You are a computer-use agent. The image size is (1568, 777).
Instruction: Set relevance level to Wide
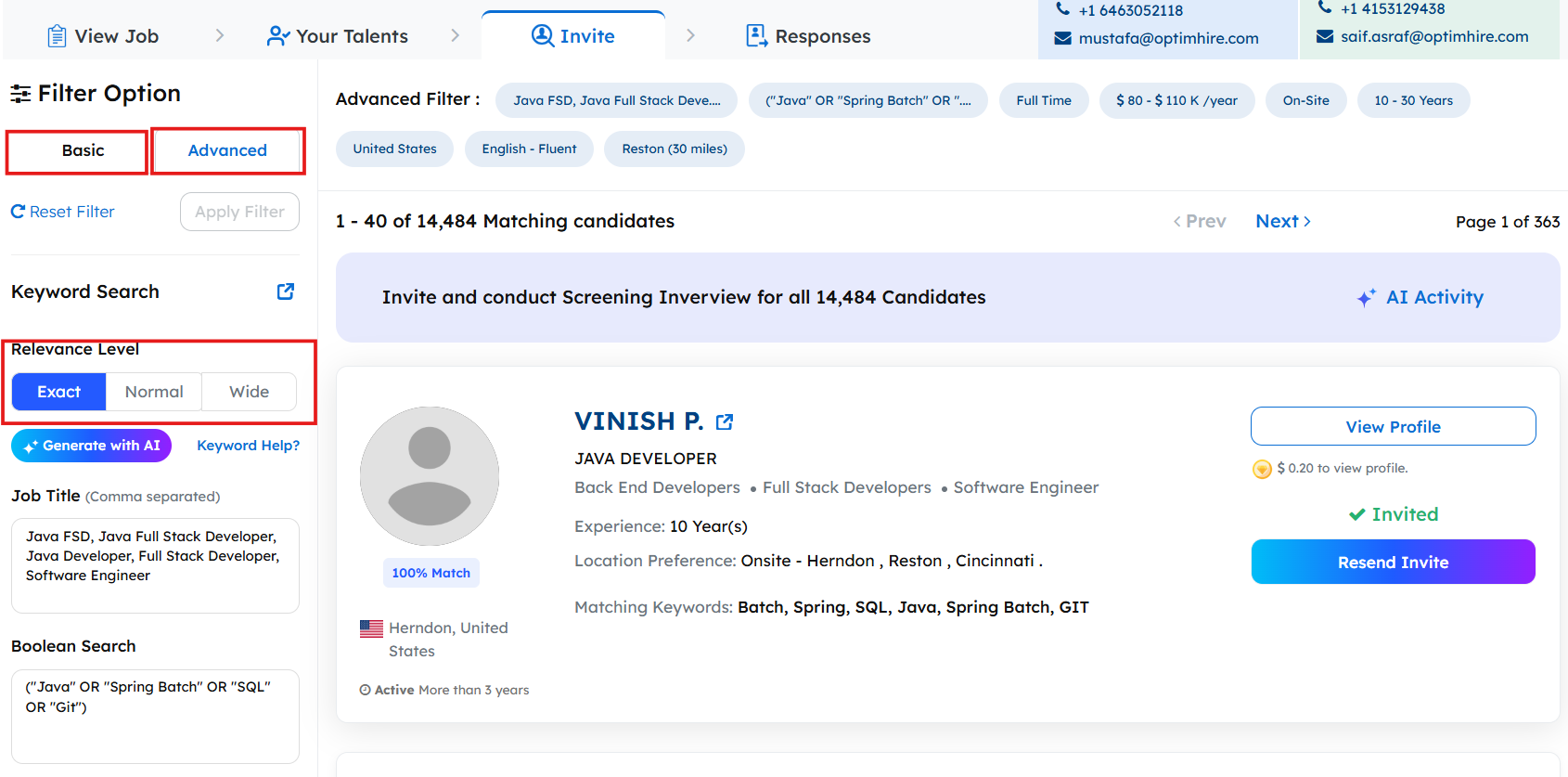coord(249,392)
